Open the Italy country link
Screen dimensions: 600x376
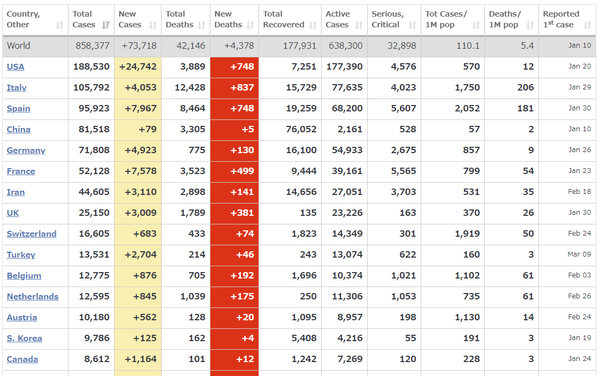click(x=16, y=88)
